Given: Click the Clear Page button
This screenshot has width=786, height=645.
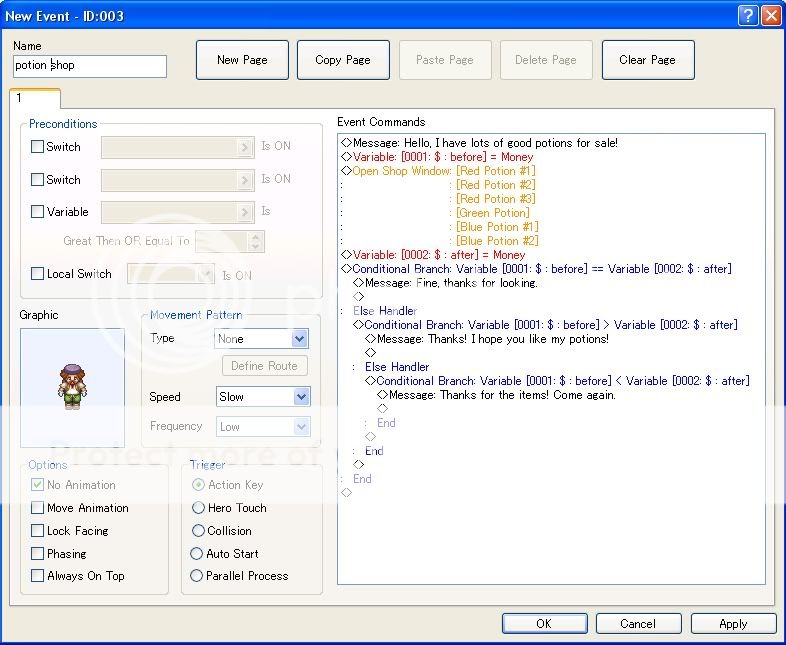Looking at the screenshot, I should 648,60.
